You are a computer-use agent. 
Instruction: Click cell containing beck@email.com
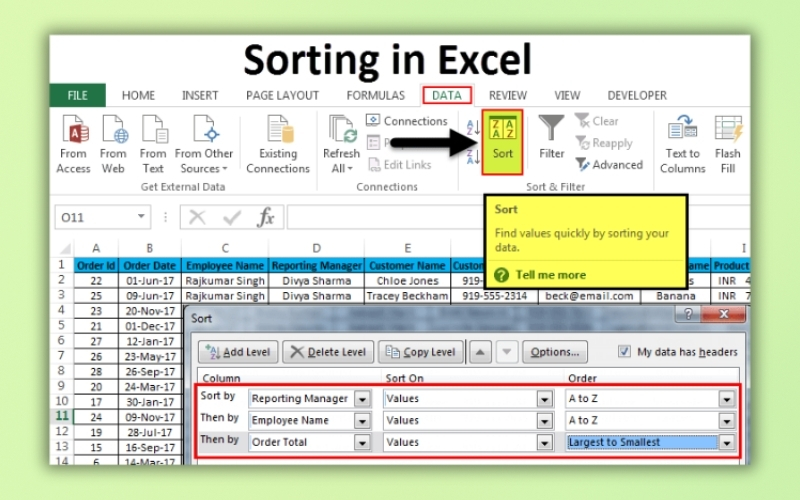pos(589,296)
